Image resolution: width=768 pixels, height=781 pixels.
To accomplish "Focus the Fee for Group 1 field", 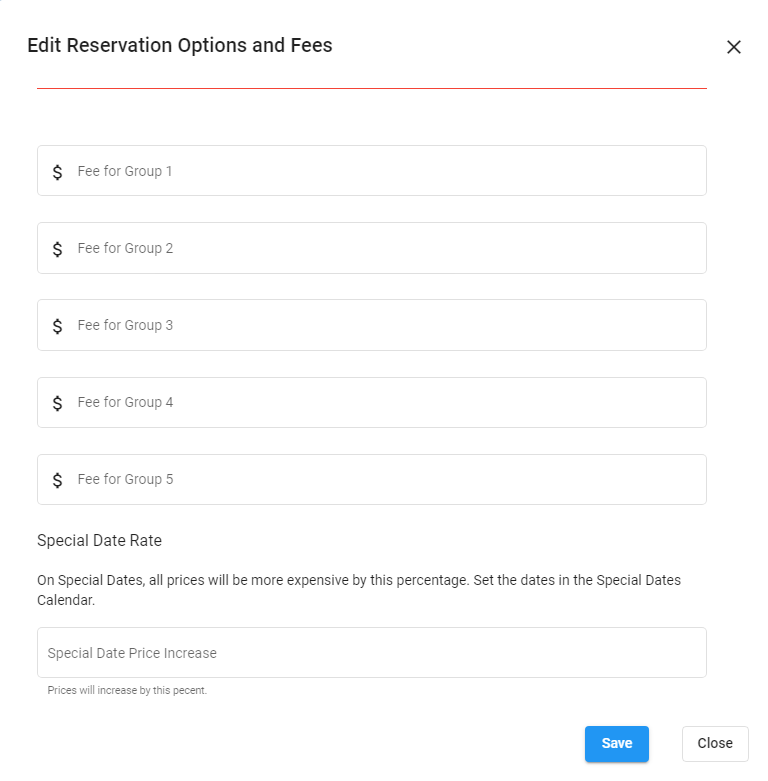I will click(385, 171).
